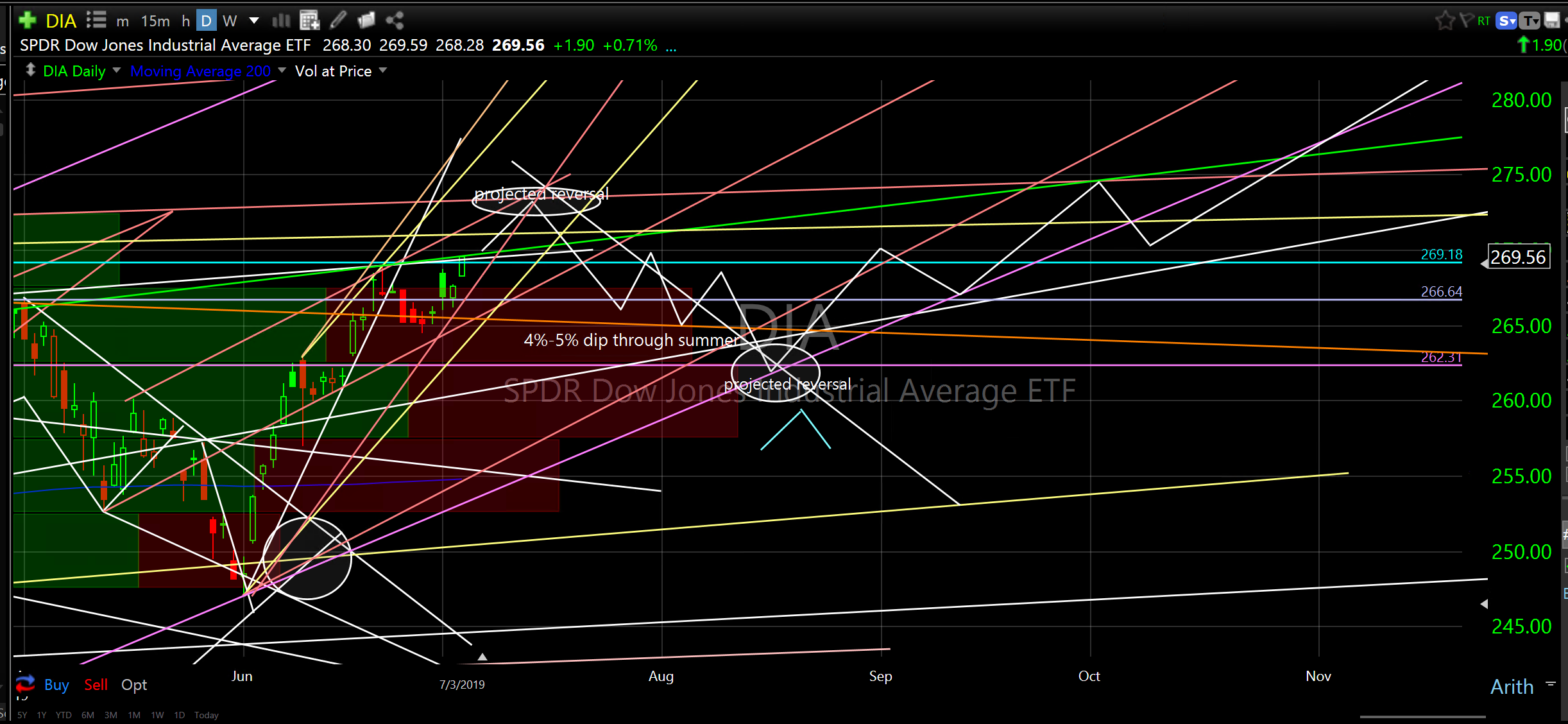Select the YTD date range

click(64, 715)
